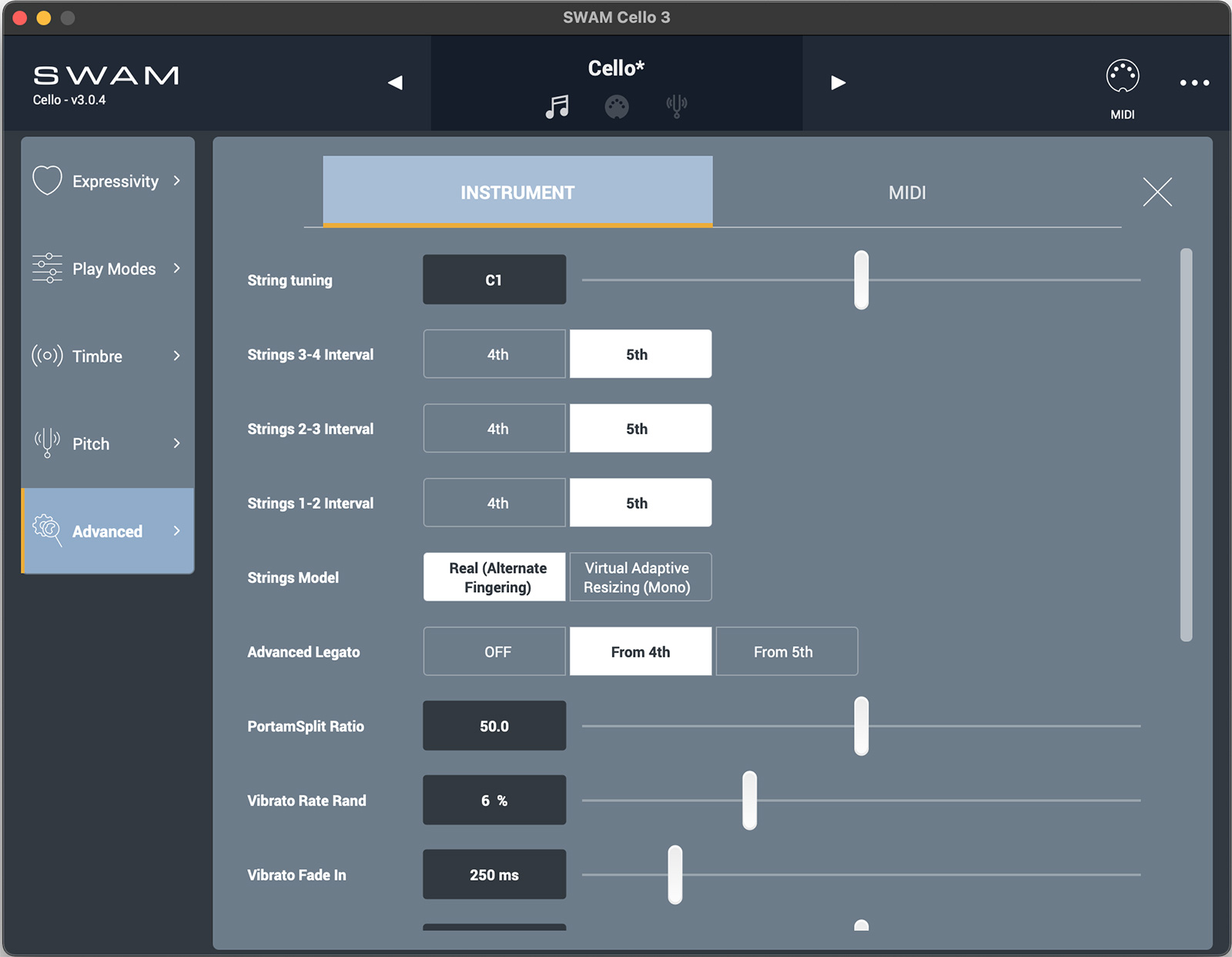
Task: Click the SWAM logo
Action: [106, 75]
